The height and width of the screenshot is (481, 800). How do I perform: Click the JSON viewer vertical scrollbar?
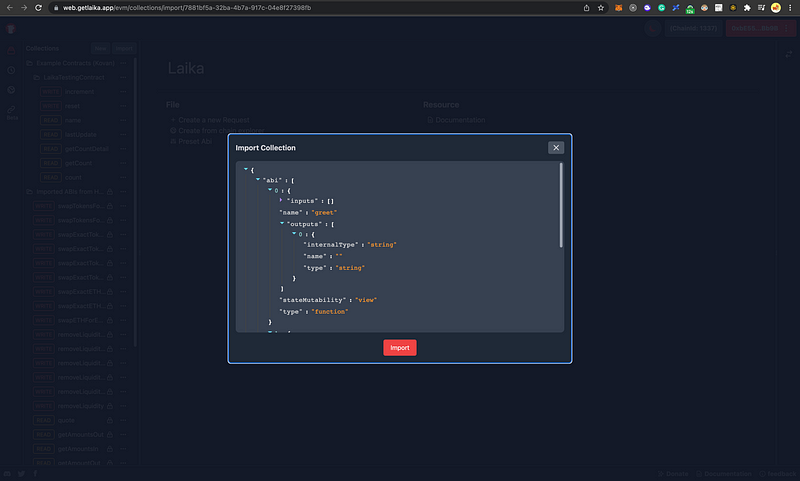[x=561, y=205]
